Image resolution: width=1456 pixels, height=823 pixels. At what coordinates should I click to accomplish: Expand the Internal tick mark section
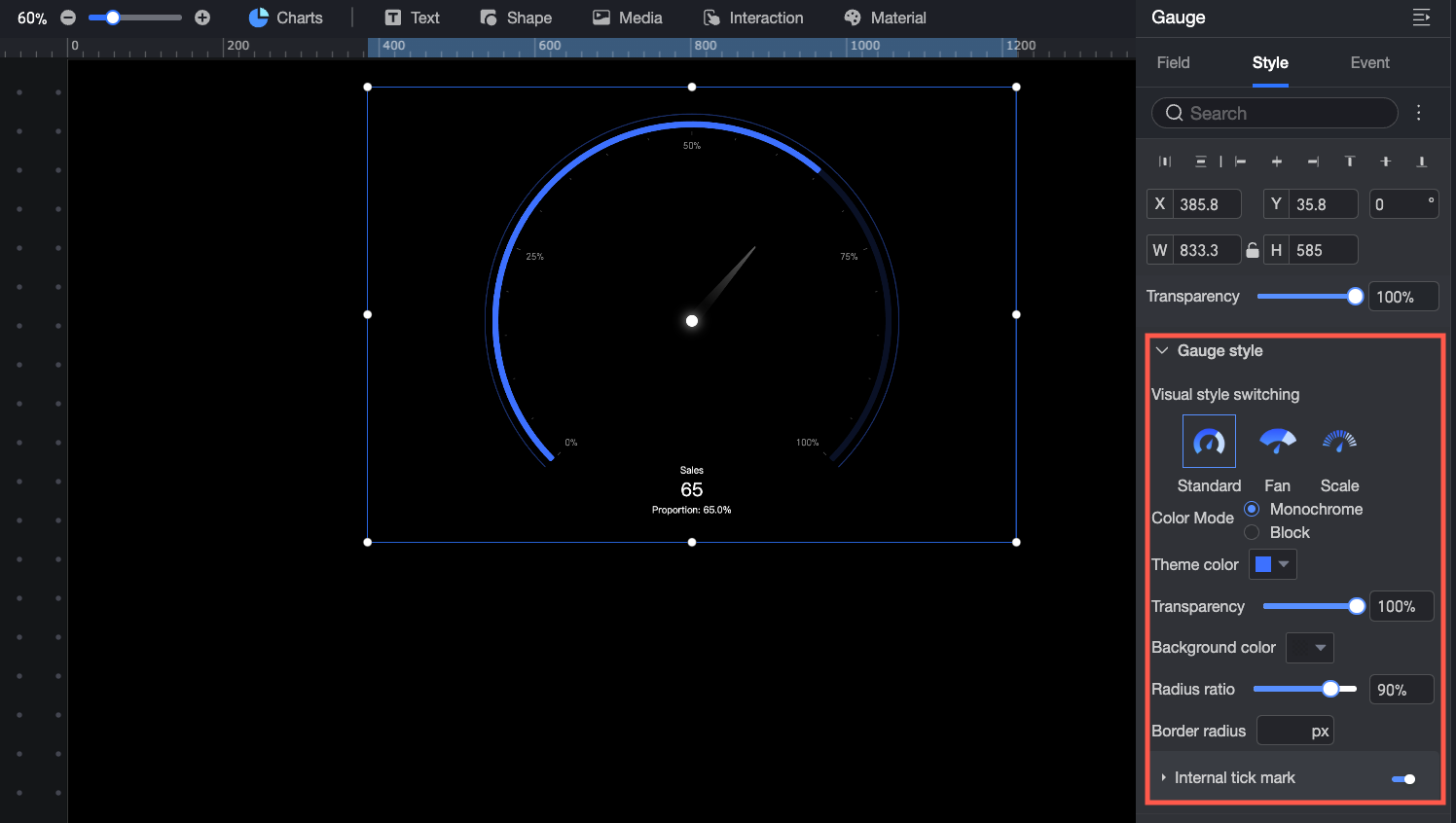1164,777
